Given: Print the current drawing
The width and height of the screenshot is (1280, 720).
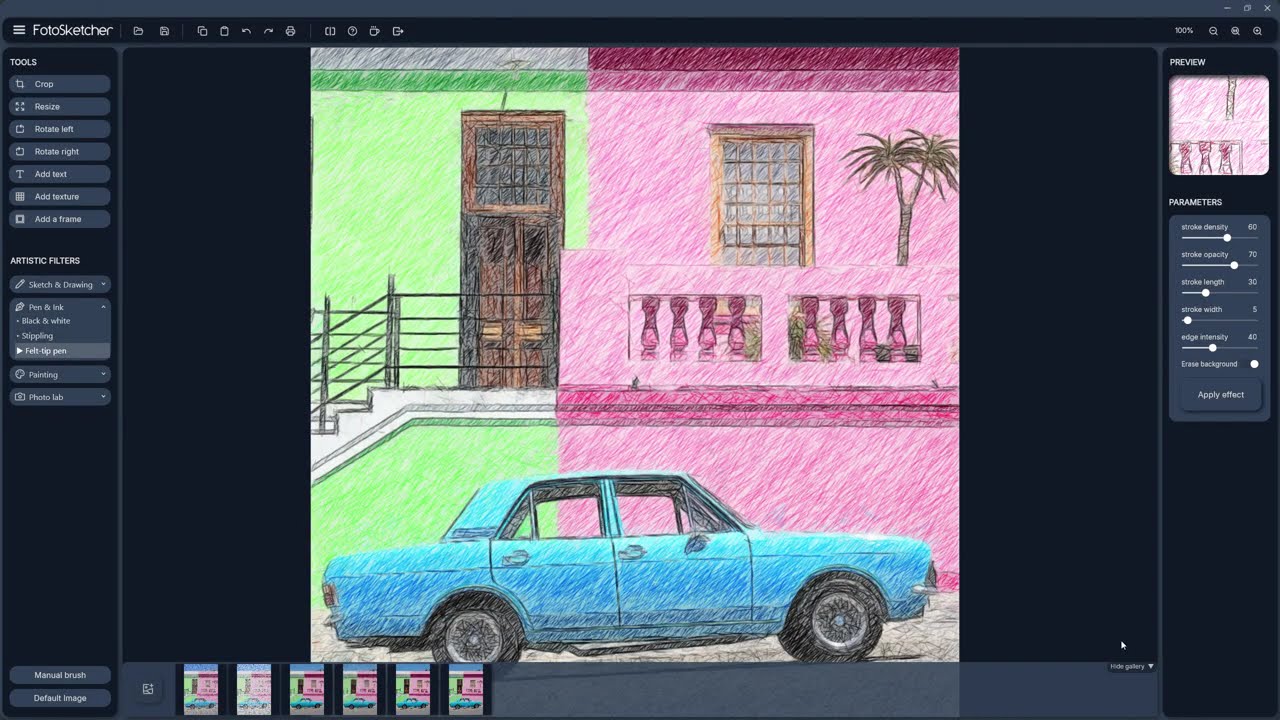Looking at the screenshot, I should tap(290, 31).
